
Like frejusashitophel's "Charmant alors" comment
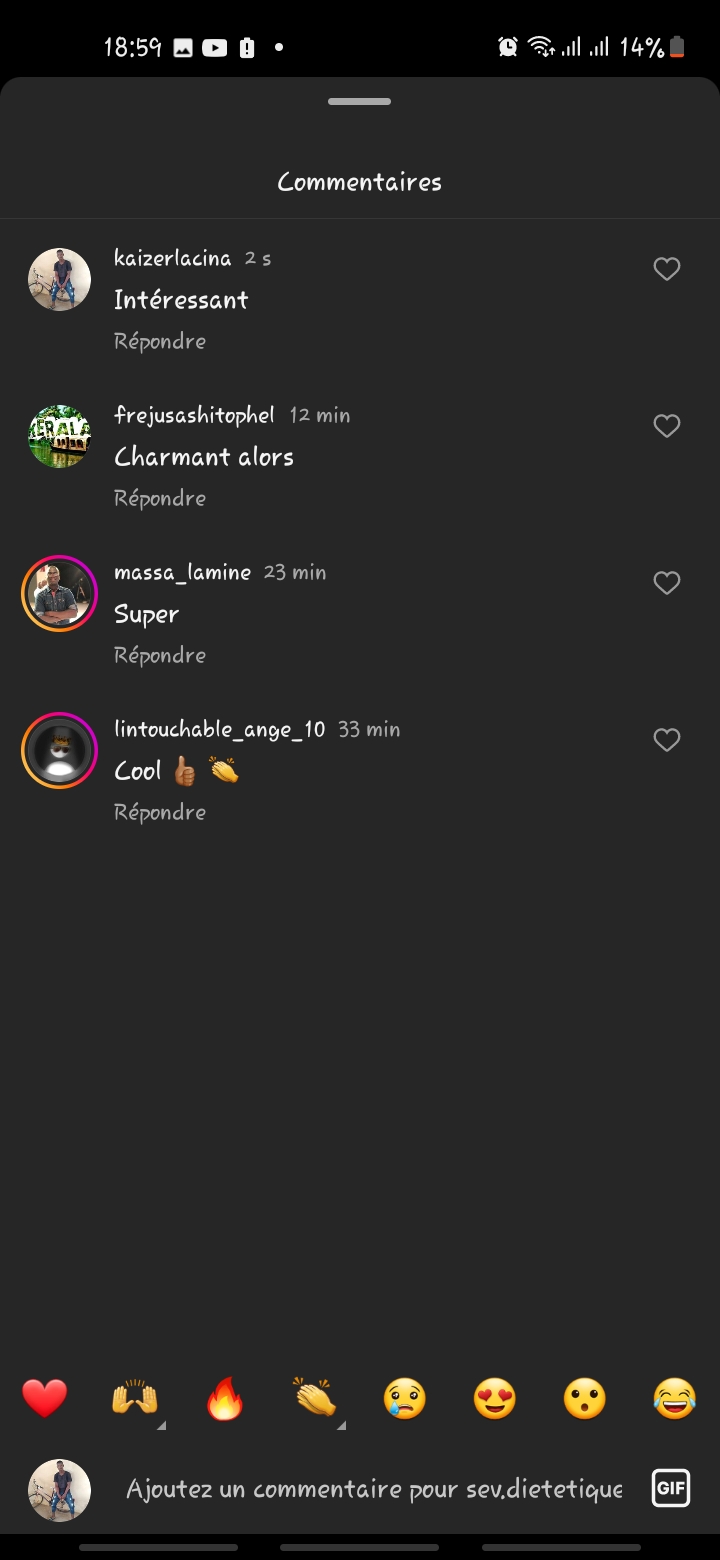tap(667, 426)
